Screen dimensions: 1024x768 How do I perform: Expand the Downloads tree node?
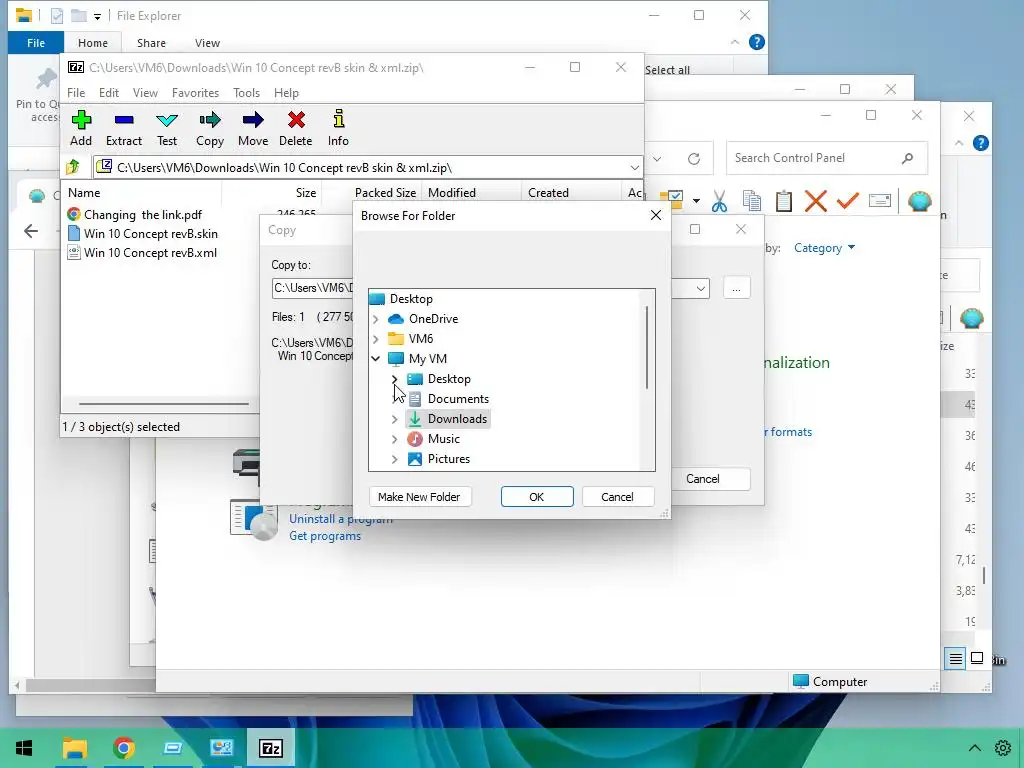[x=394, y=419]
